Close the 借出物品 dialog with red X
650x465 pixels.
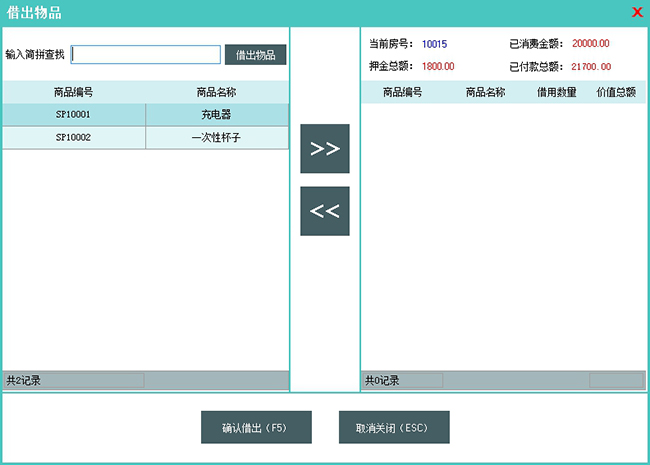pyautogui.click(x=637, y=12)
